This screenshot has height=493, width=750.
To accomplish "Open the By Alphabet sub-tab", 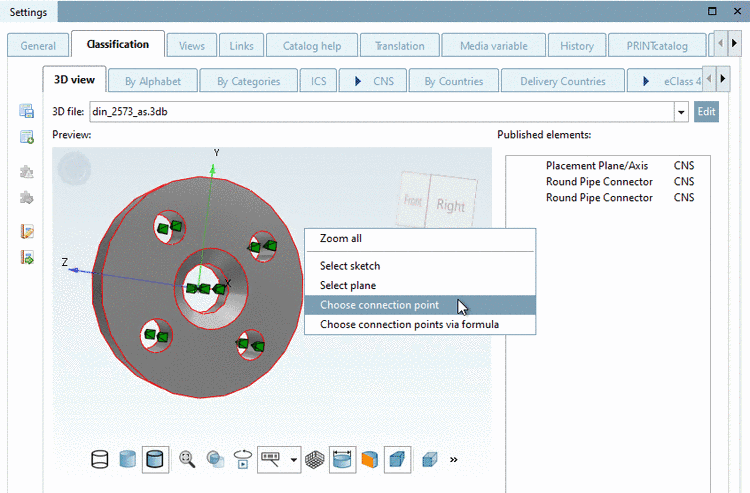I will tap(153, 81).
